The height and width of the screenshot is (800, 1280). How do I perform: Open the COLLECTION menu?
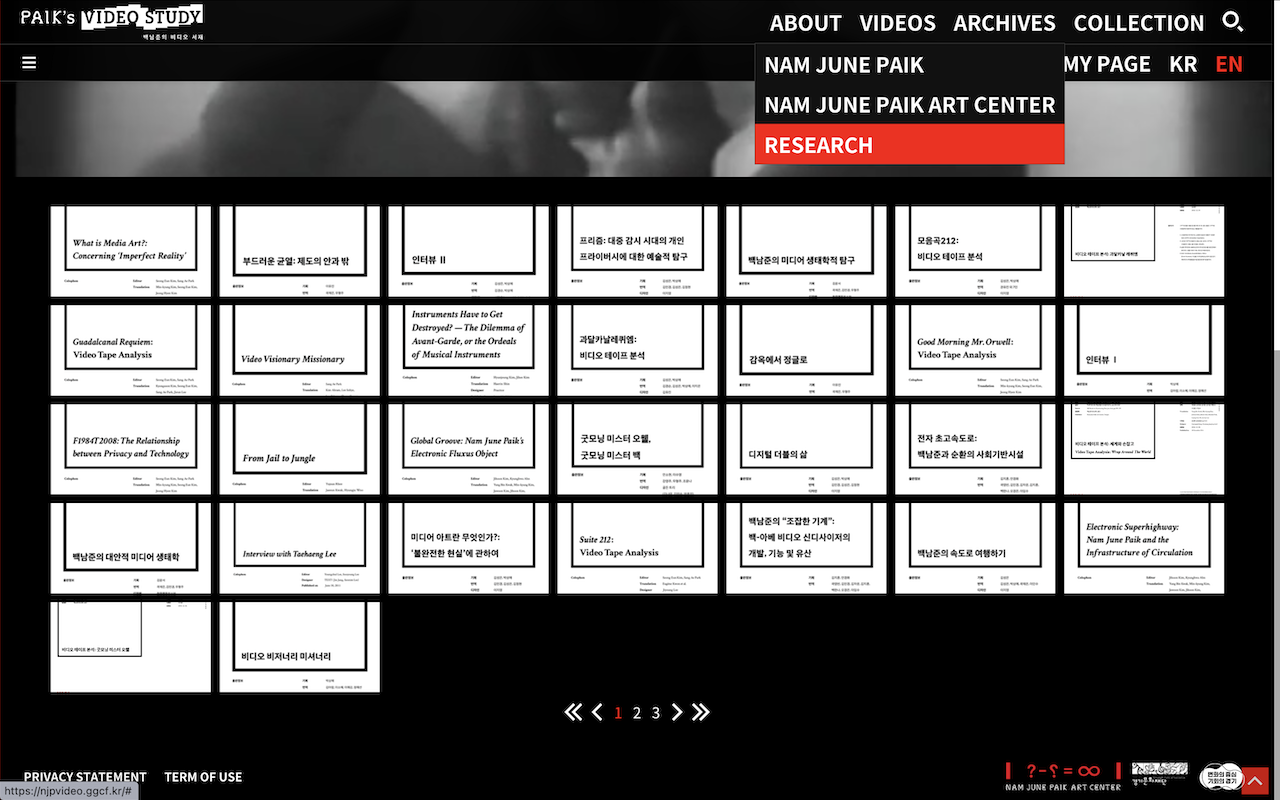click(1139, 23)
